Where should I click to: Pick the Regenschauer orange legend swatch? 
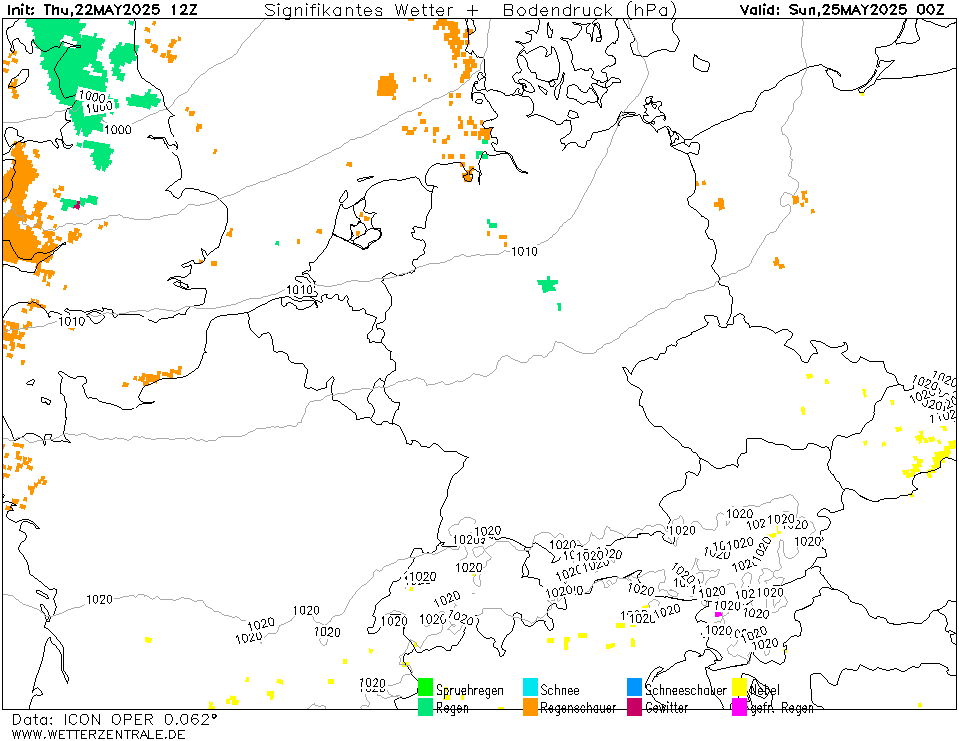tap(530, 707)
